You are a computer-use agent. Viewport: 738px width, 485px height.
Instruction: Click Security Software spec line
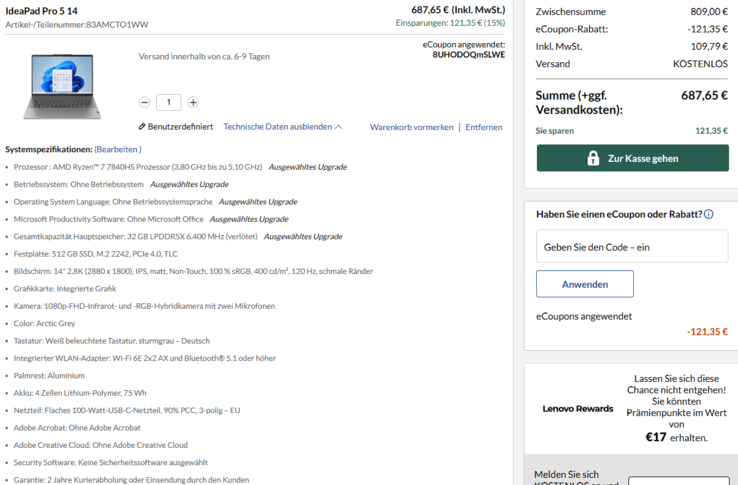point(111,462)
